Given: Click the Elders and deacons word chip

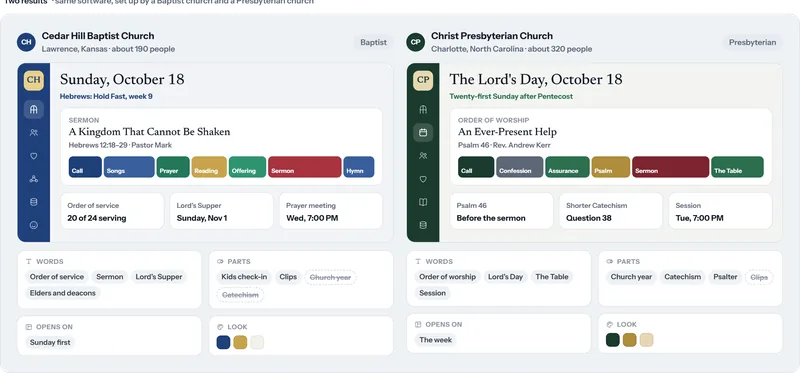Looking at the screenshot, I should point(63,293).
